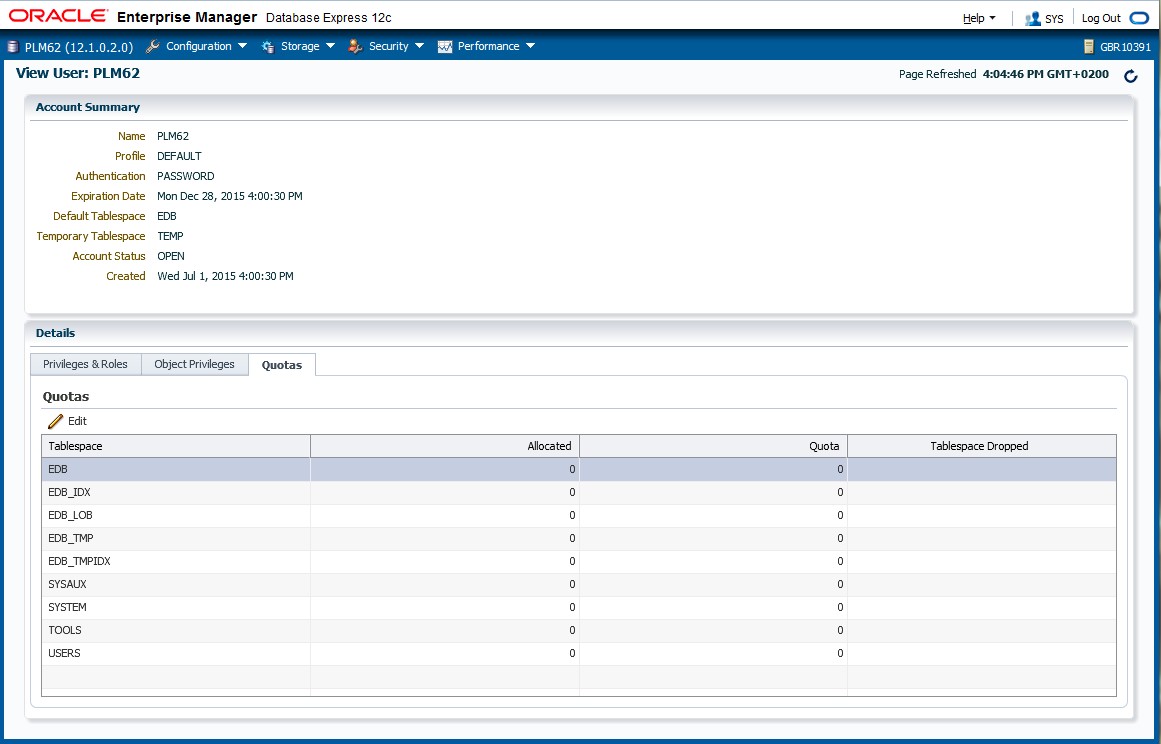Click the DEFAULT profile value
The height and width of the screenshot is (744, 1161).
pyautogui.click(x=179, y=156)
